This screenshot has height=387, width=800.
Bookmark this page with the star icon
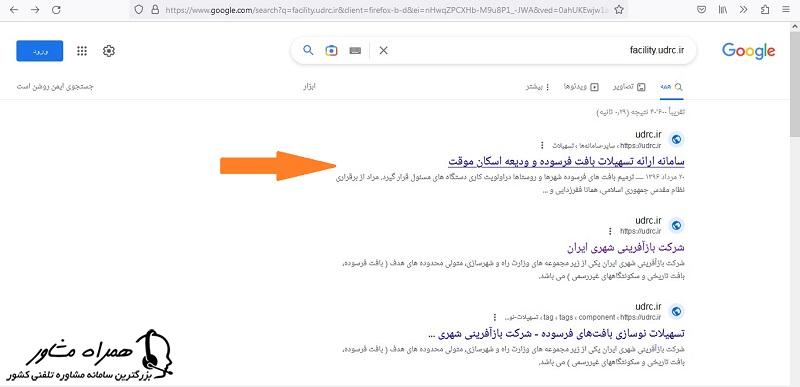tap(619, 10)
